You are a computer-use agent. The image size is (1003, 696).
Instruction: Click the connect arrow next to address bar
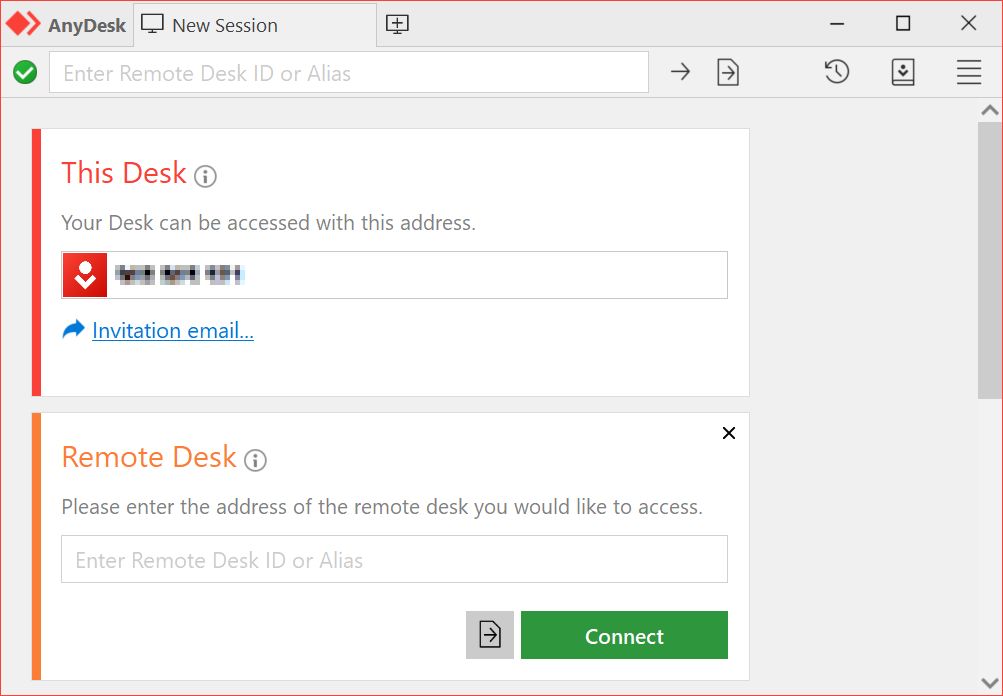click(x=681, y=72)
